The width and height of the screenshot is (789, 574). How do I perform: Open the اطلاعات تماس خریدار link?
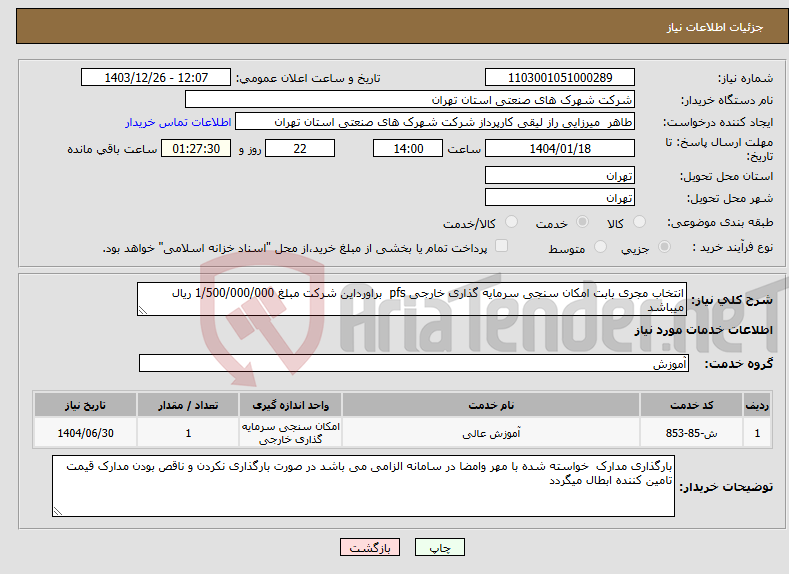pos(178,122)
